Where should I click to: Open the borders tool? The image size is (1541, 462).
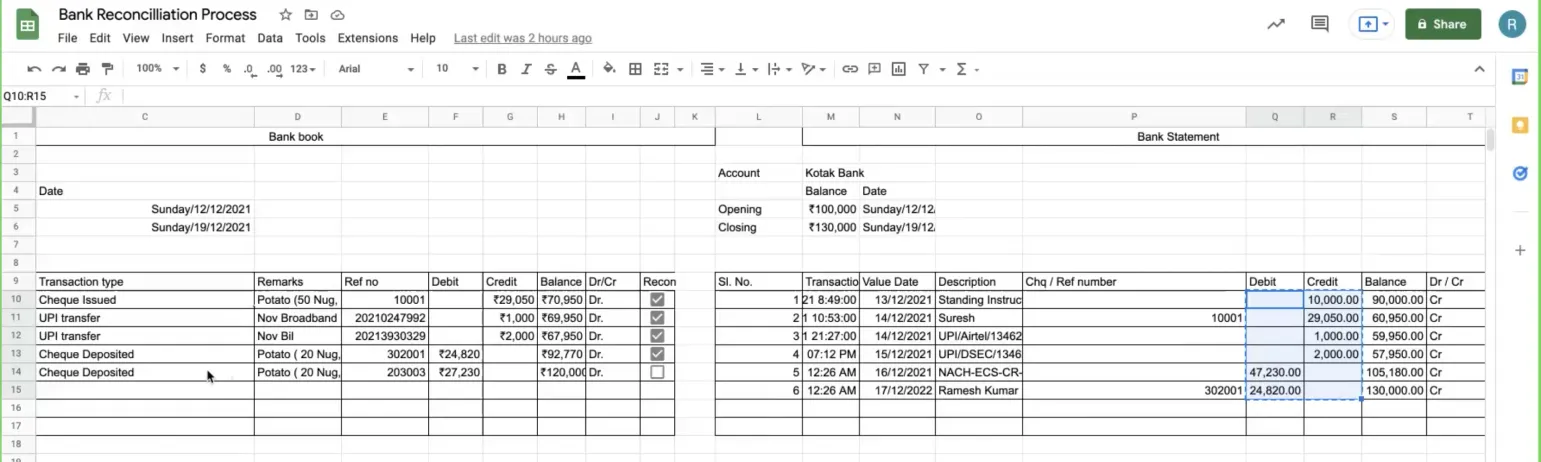pyautogui.click(x=635, y=69)
